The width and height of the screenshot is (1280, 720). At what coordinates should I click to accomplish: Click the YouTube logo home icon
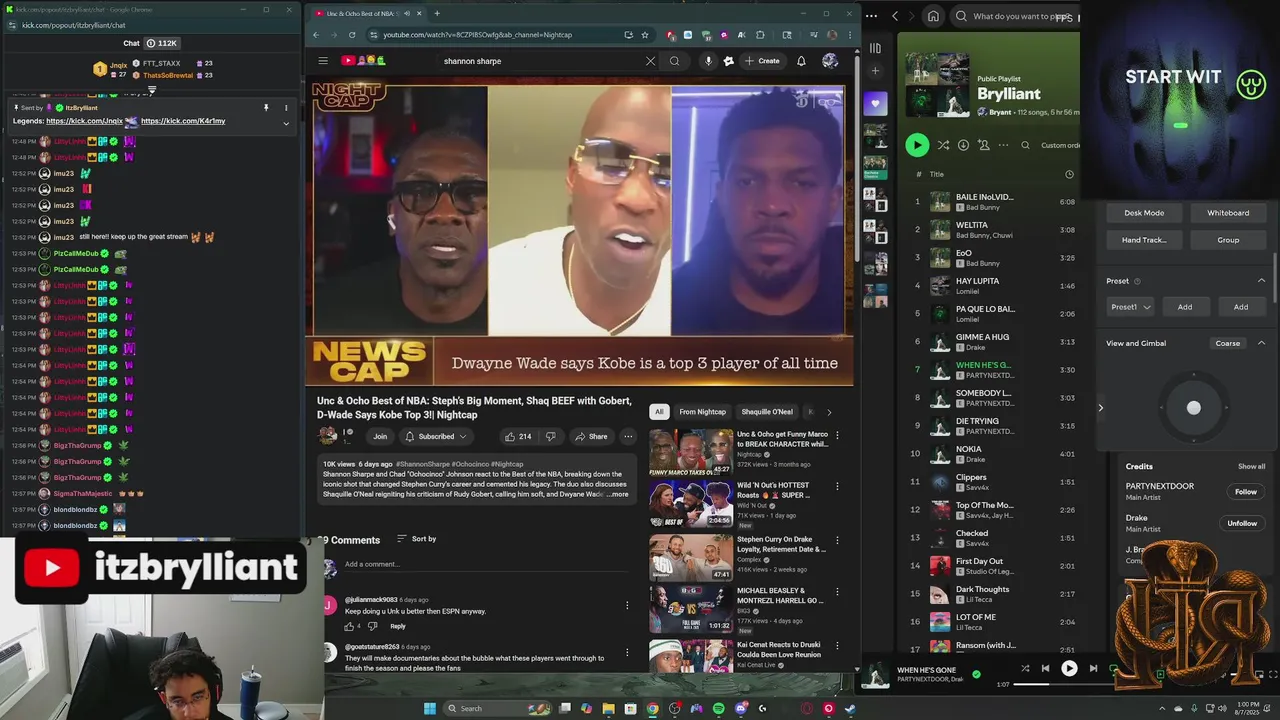pyautogui.click(x=363, y=61)
